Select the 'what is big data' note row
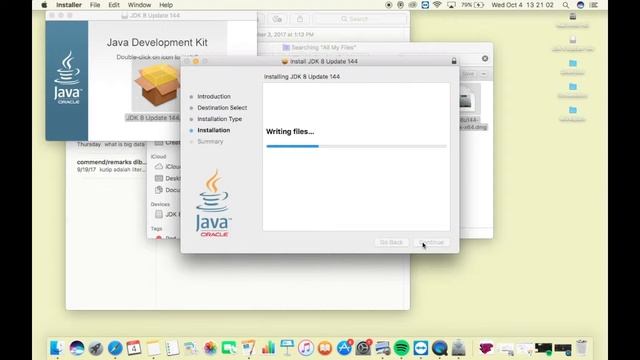Screen dimensions: 640x360 coord(111,144)
